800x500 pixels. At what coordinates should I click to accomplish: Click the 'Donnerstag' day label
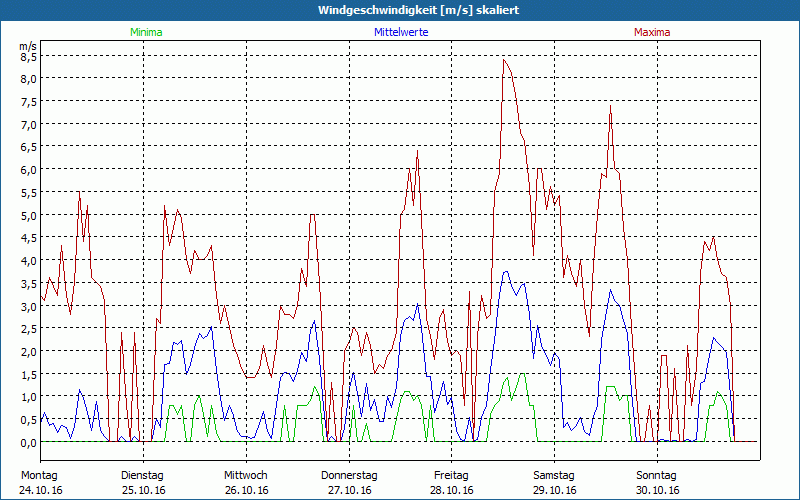pyautogui.click(x=349, y=476)
